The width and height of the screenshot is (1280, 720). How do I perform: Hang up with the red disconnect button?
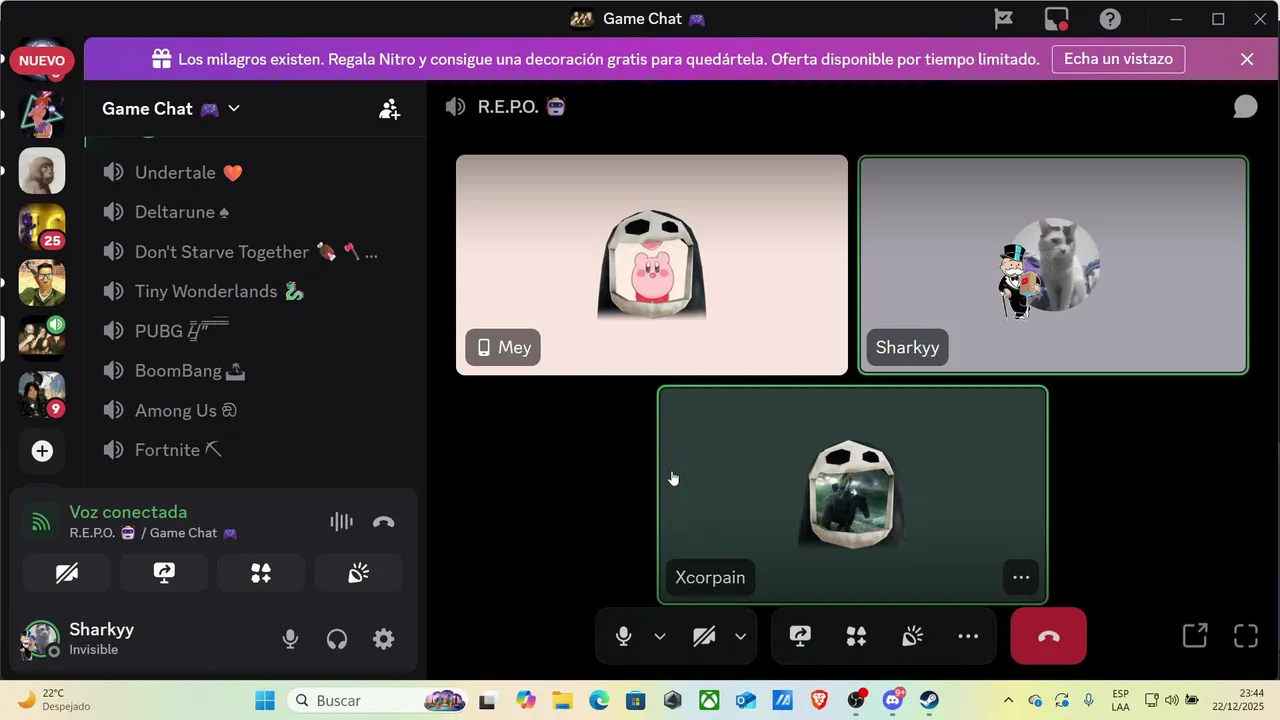point(1049,636)
